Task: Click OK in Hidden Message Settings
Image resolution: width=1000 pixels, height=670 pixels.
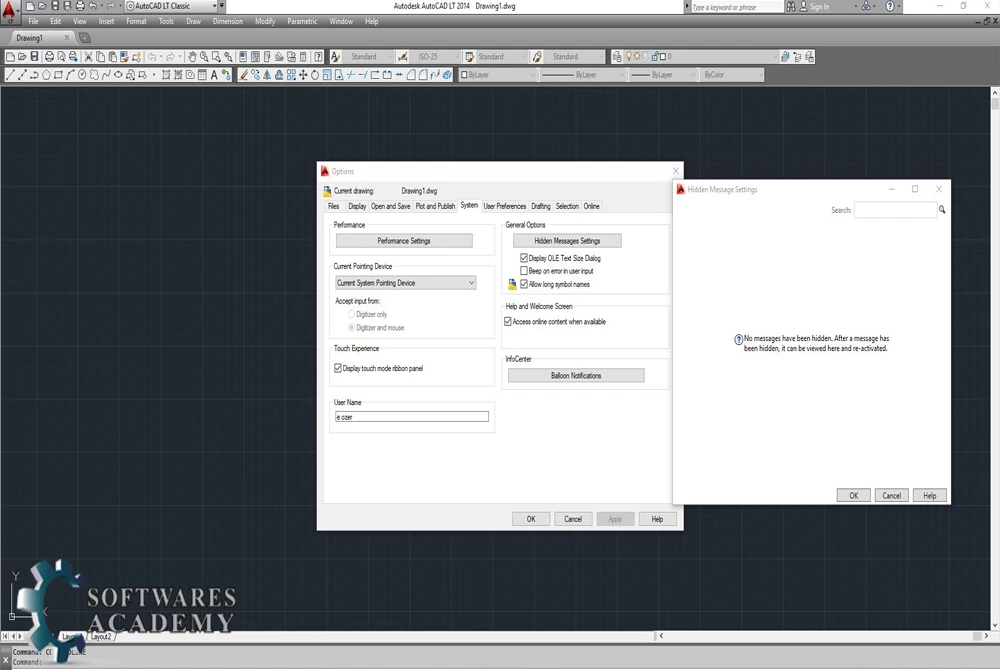Action: (853, 496)
